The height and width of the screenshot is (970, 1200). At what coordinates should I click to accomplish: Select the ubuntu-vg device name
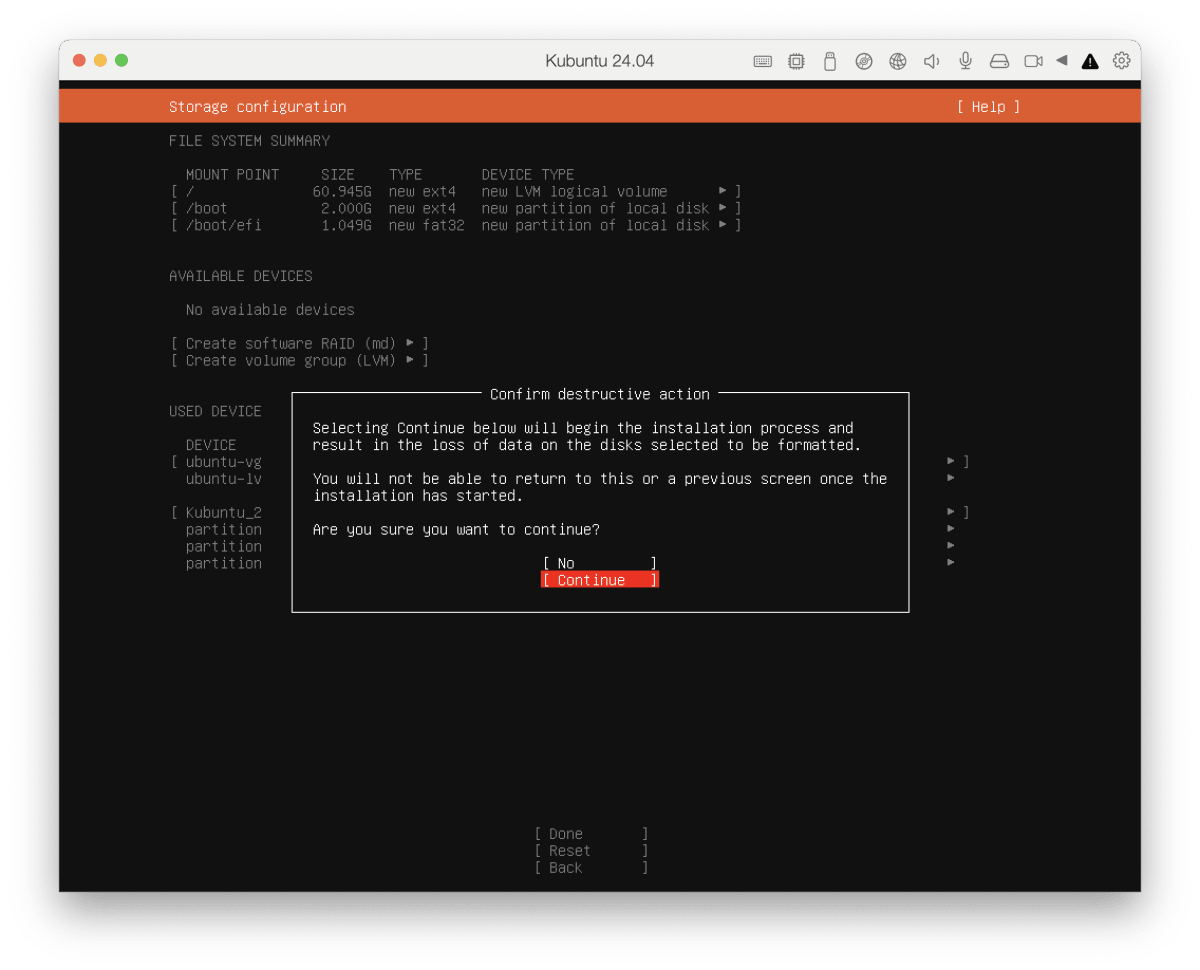tap(223, 462)
